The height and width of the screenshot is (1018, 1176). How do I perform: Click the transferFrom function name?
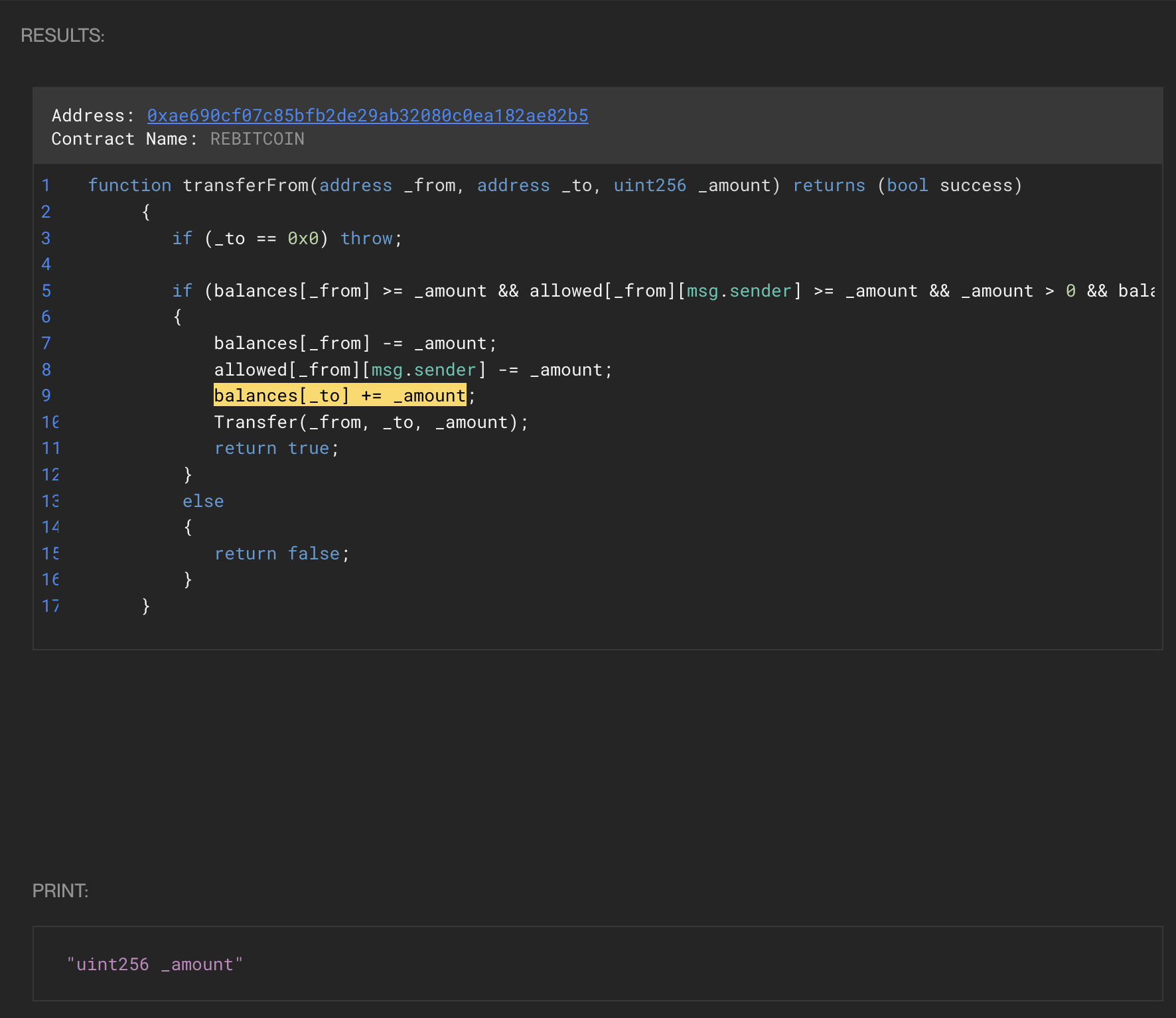246,185
